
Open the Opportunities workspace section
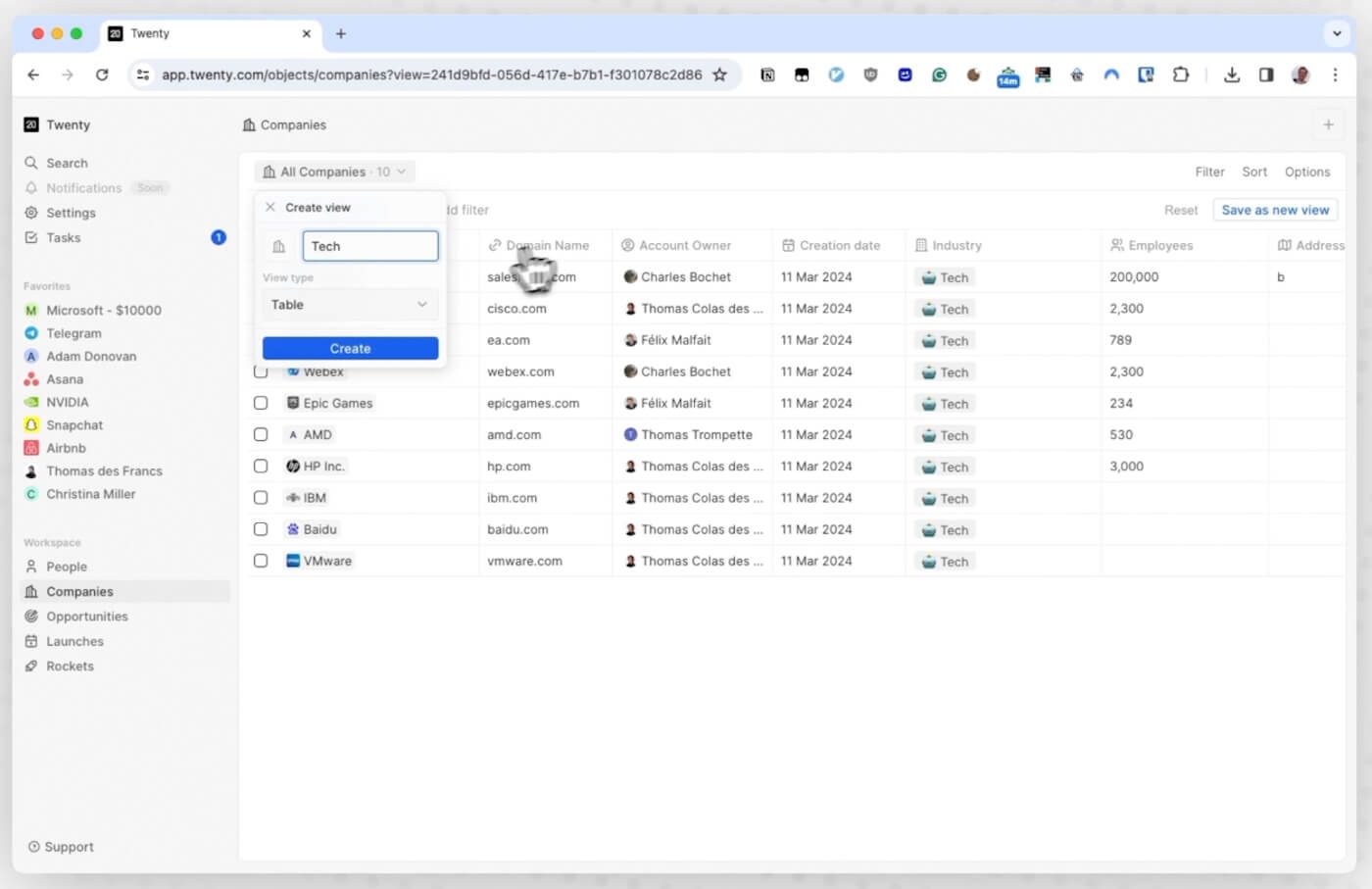[x=87, y=616]
